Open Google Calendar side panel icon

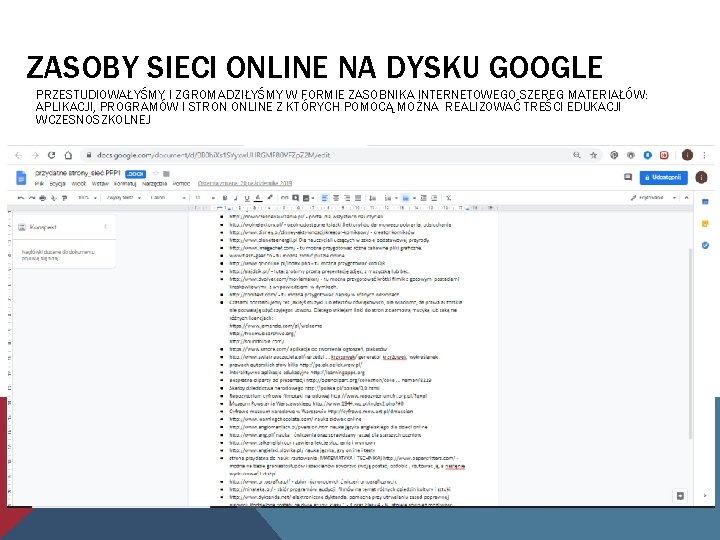point(705,202)
